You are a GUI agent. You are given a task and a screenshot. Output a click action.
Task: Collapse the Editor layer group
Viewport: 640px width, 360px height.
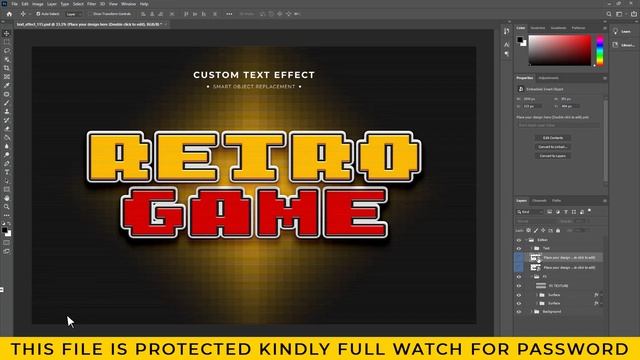point(527,240)
